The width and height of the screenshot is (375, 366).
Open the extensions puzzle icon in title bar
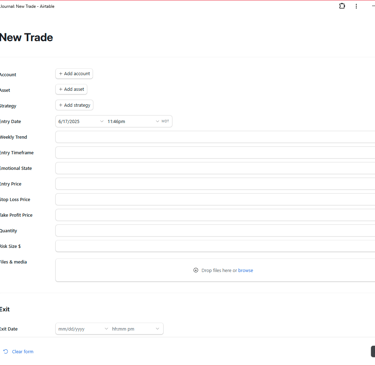tap(342, 6)
